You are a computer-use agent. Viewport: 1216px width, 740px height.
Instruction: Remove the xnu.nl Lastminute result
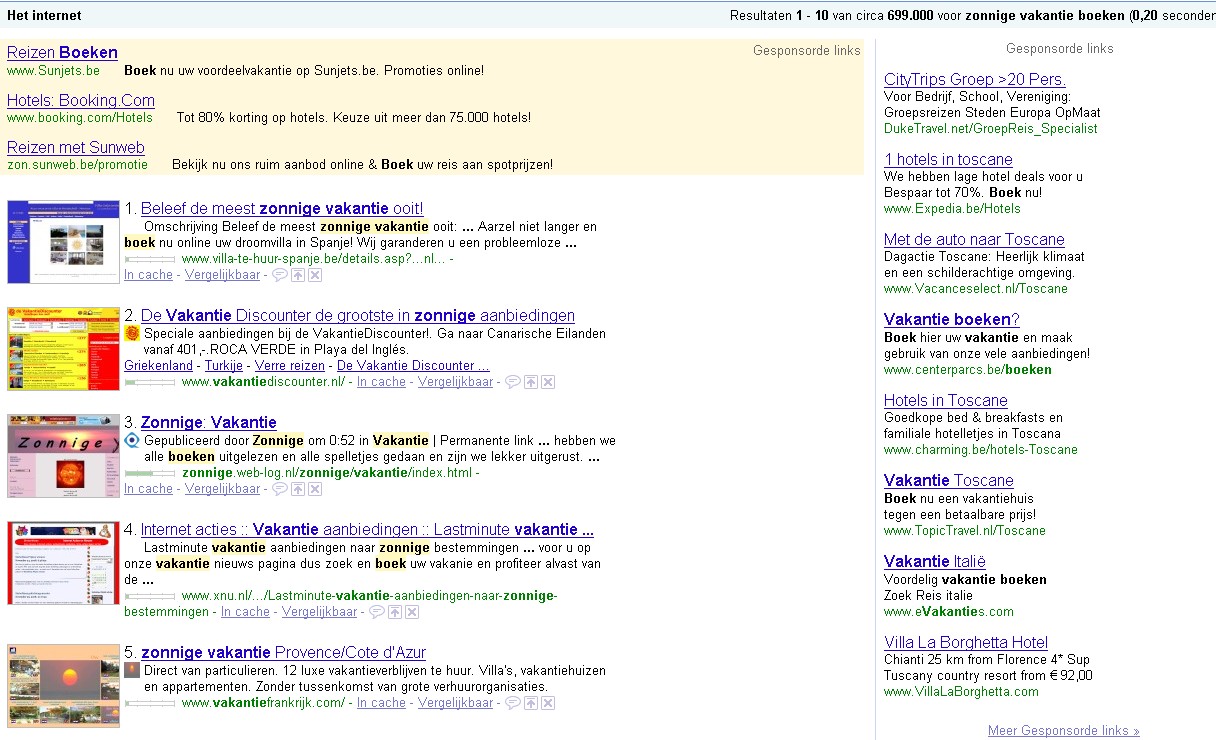pos(412,612)
